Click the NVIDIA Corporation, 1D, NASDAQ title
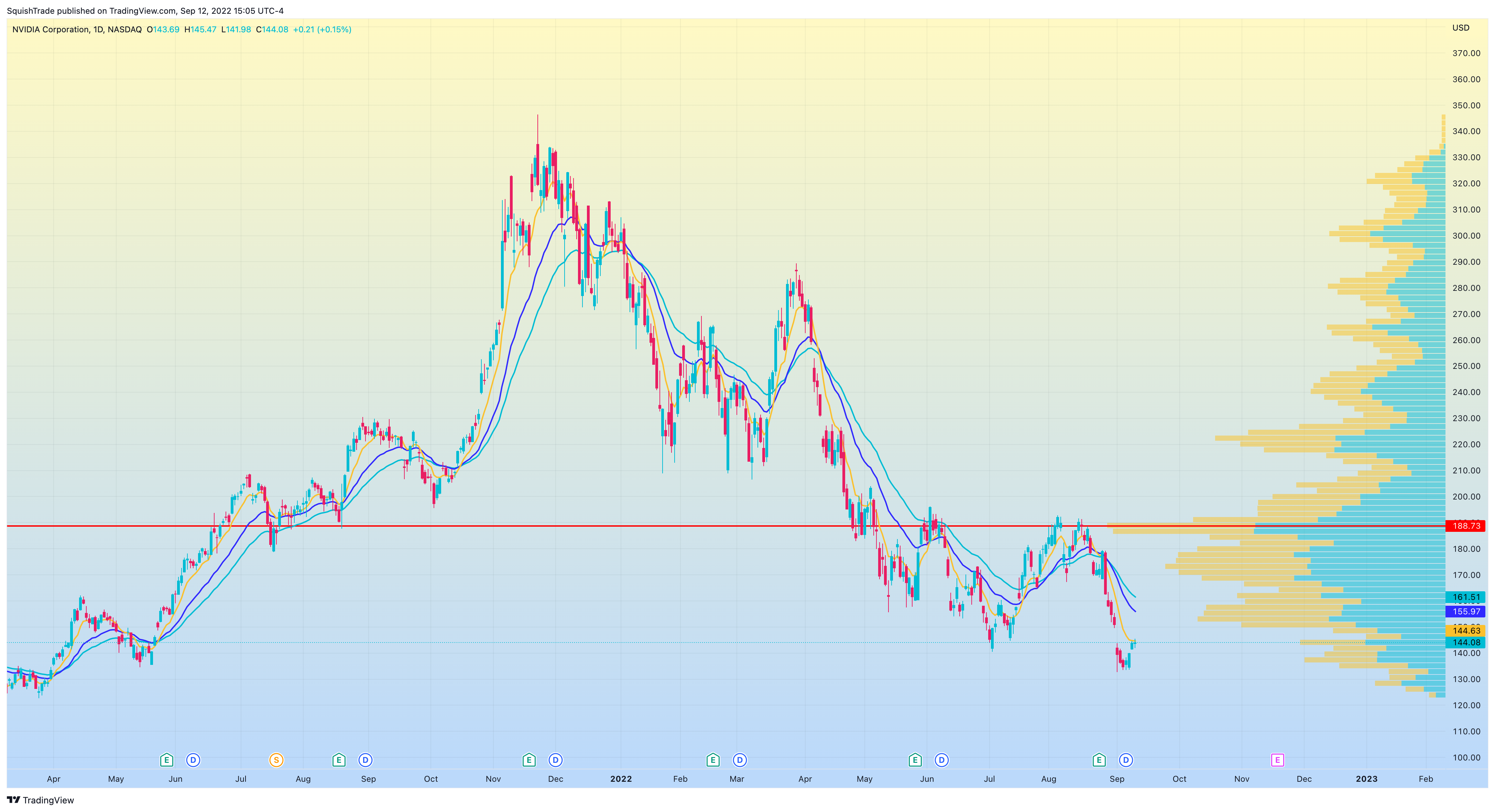Screen dimensions: 1495x812 (x=77, y=30)
